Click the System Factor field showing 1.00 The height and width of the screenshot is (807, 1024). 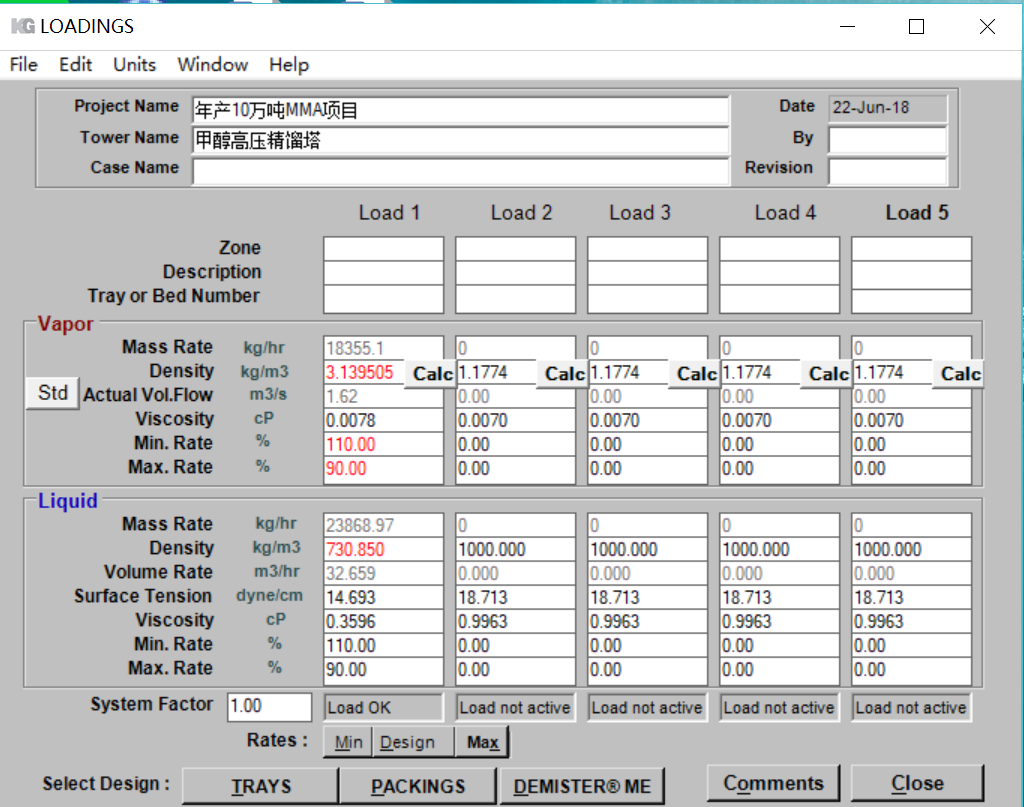click(x=269, y=706)
